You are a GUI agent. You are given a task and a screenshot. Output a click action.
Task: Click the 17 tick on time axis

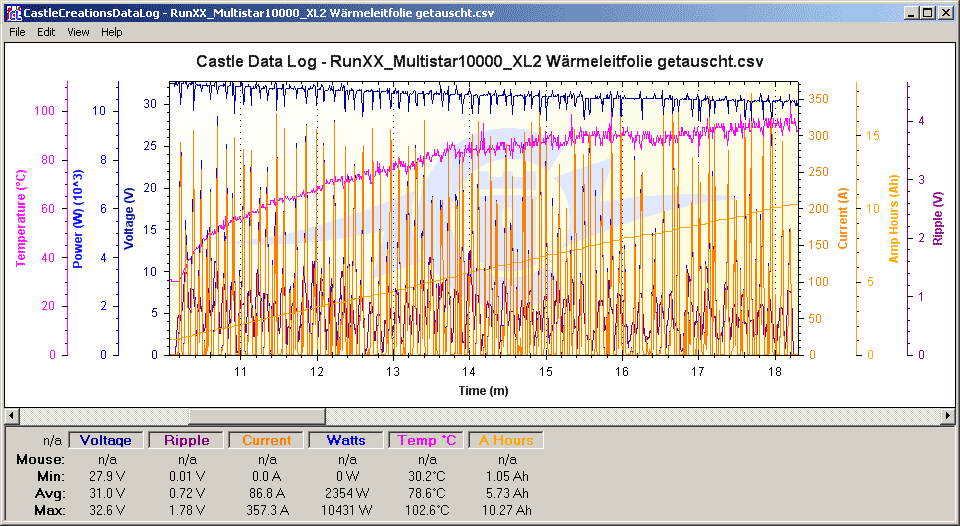point(698,371)
